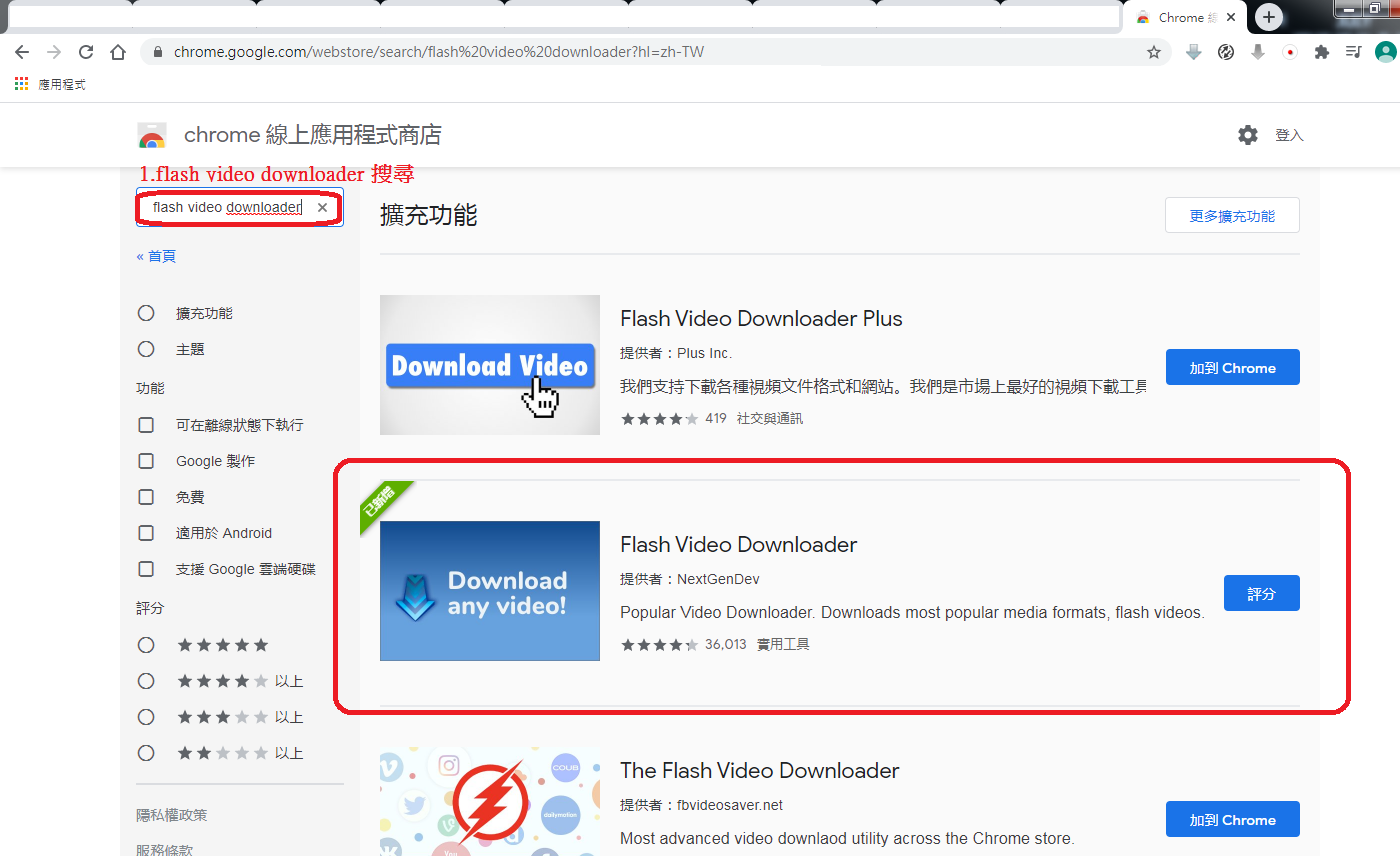Open the media control playlist icon

click(1353, 52)
